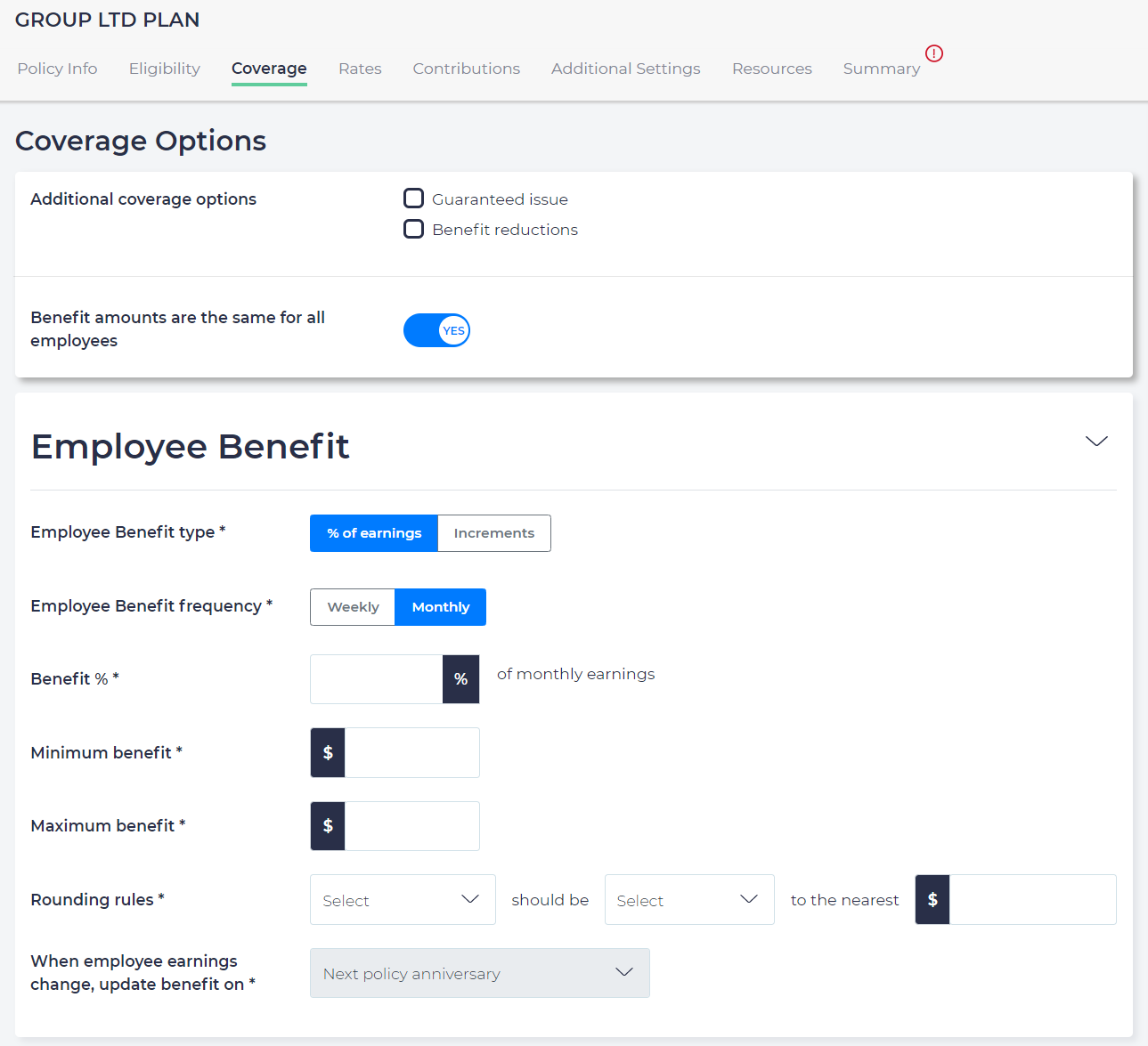Image resolution: width=1148 pixels, height=1046 pixels.
Task: Open the first Rounding rules Select dropdown
Action: [x=402, y=900]
